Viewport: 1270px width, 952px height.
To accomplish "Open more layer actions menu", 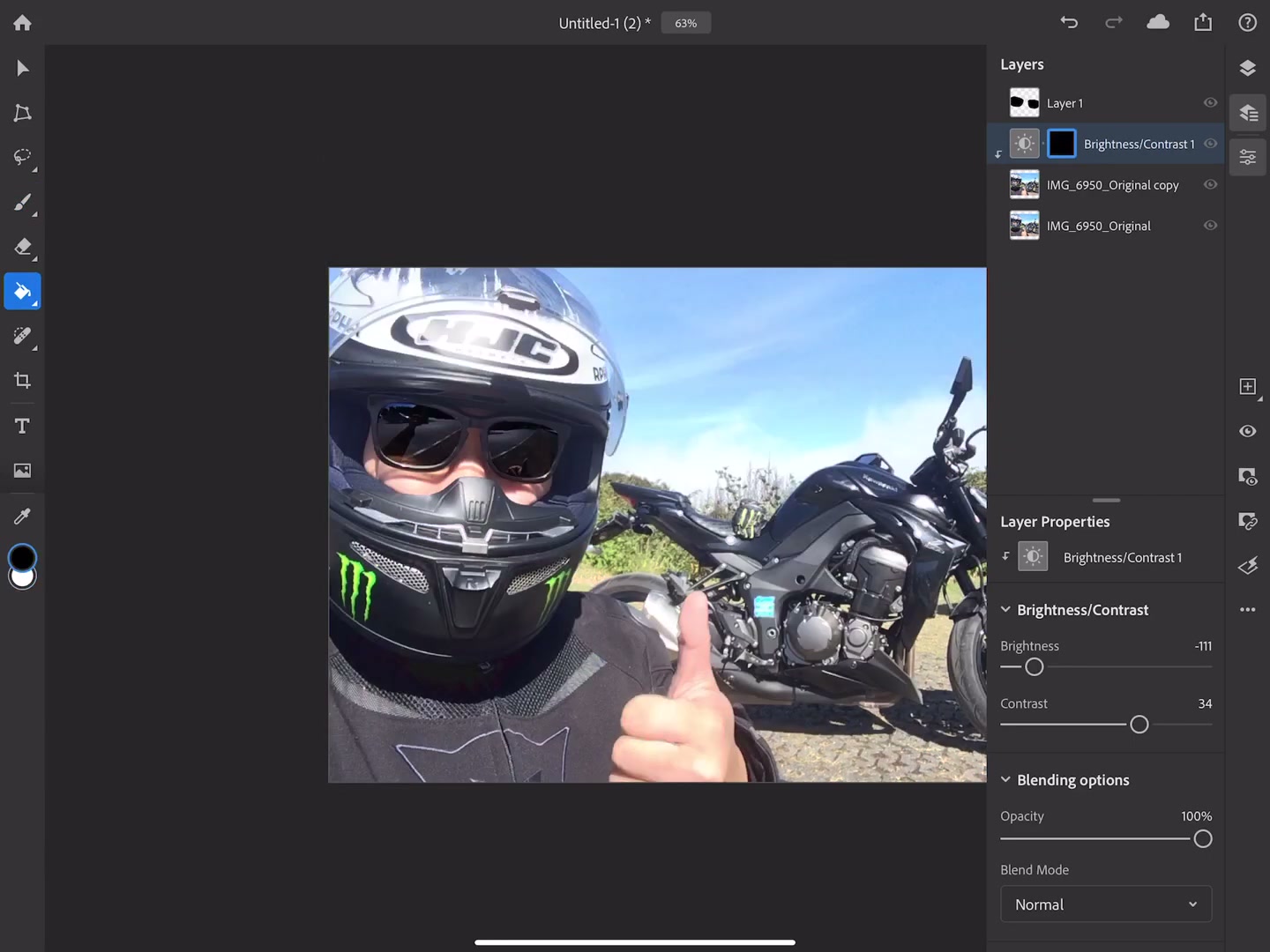I will 1247,609.
